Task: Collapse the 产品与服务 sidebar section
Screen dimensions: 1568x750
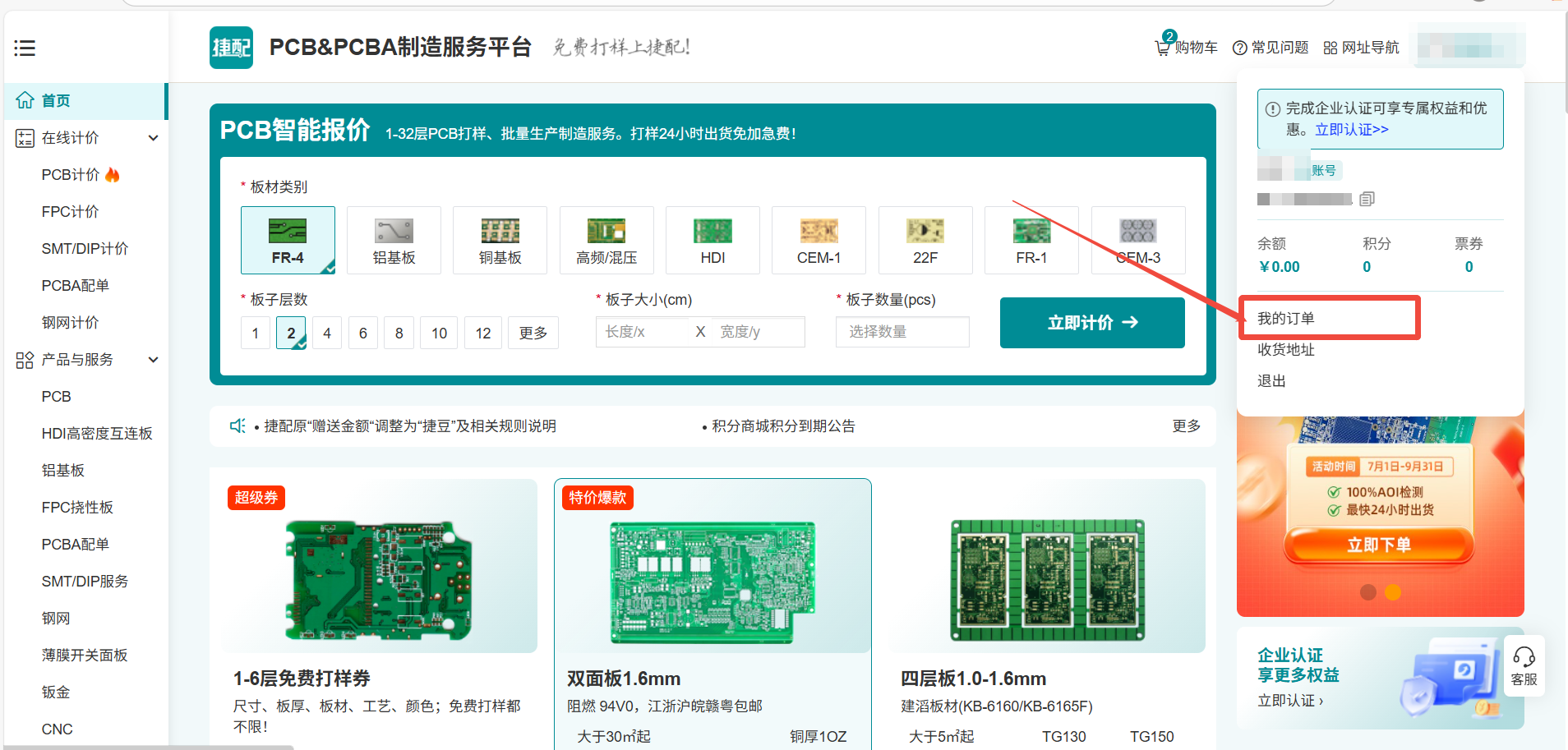Action: (153, 360)
